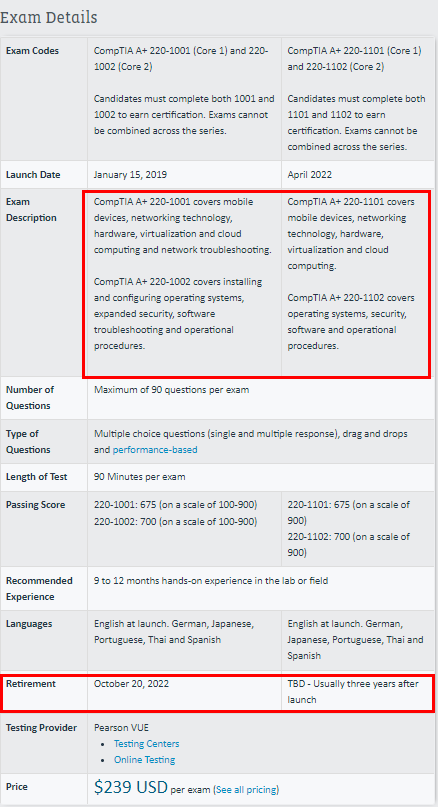Select the Languages row label
This screenshot has width=438, height=807.
pyautogui.click(x=29, y=624)
